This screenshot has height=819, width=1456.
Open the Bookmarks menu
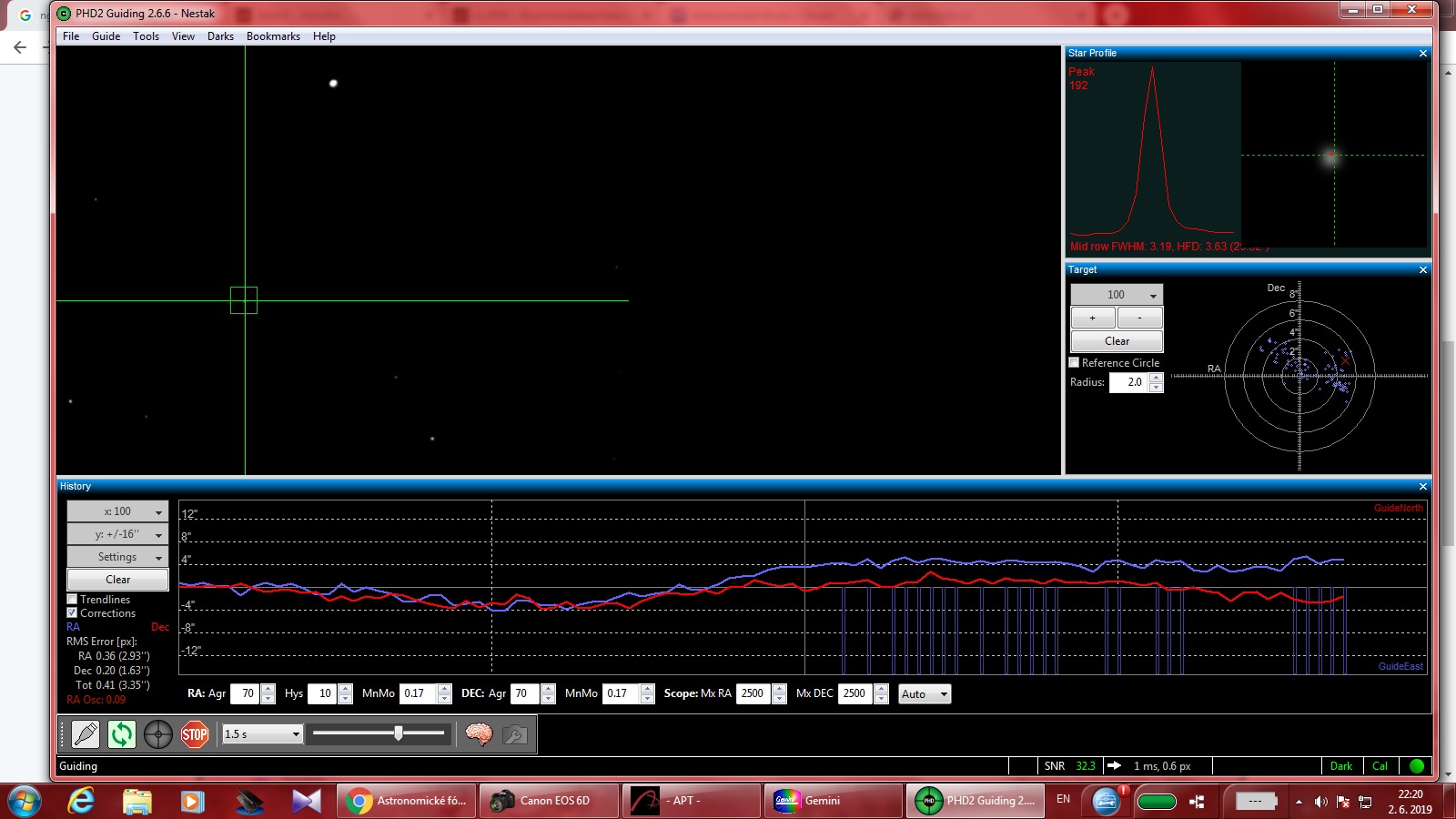(273, 36)
